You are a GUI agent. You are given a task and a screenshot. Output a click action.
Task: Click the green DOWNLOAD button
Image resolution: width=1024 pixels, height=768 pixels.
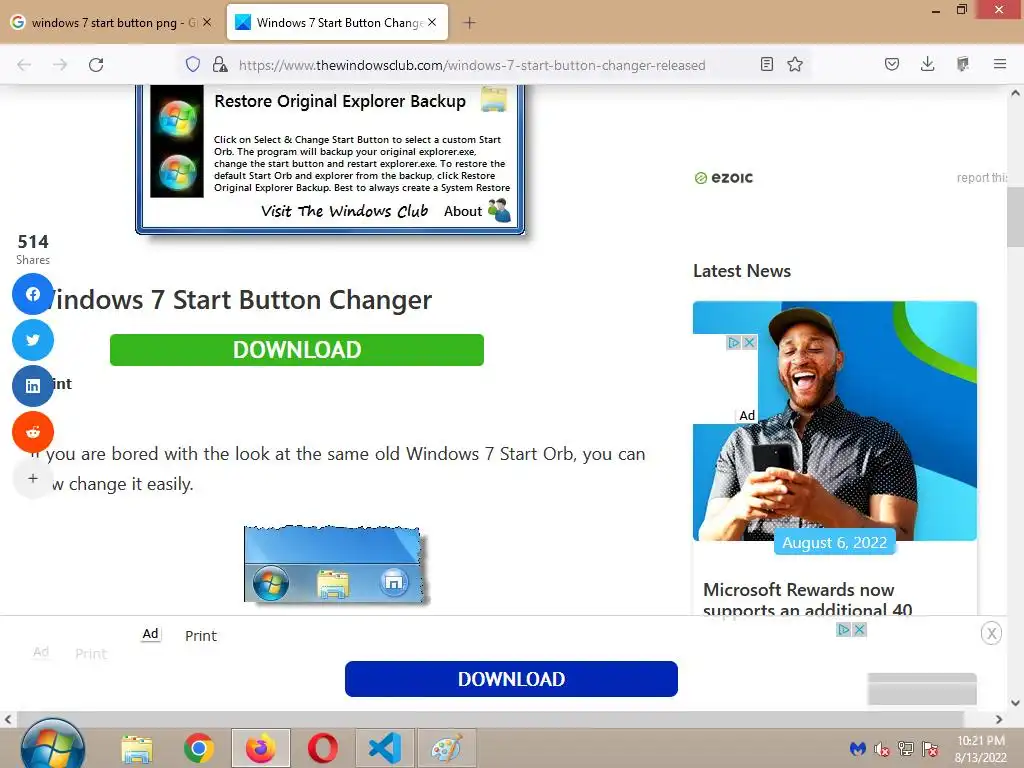pos(296,350)
